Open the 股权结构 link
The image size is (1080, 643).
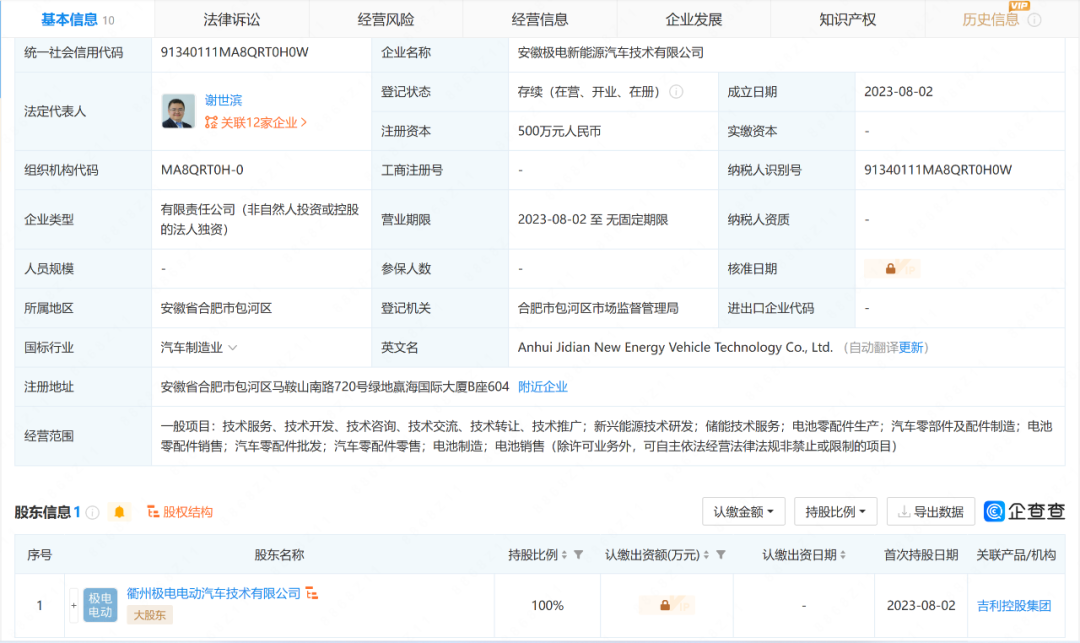187,512
